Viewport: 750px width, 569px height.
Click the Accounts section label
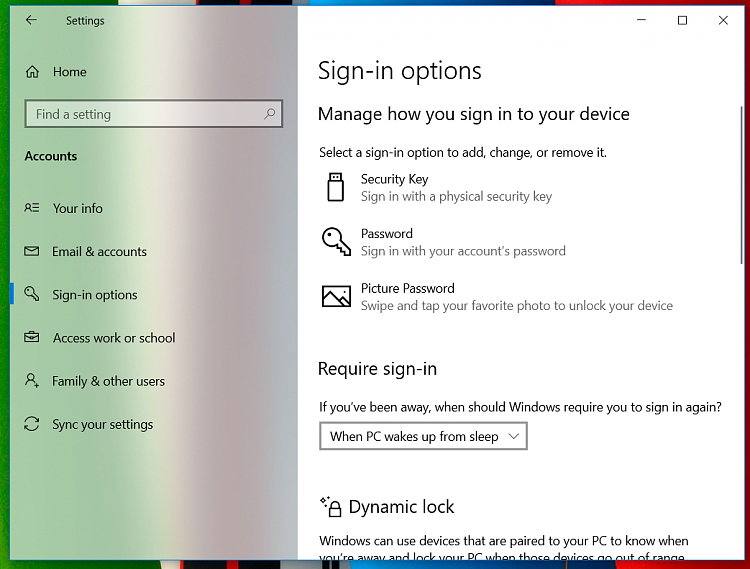[51, 156]
